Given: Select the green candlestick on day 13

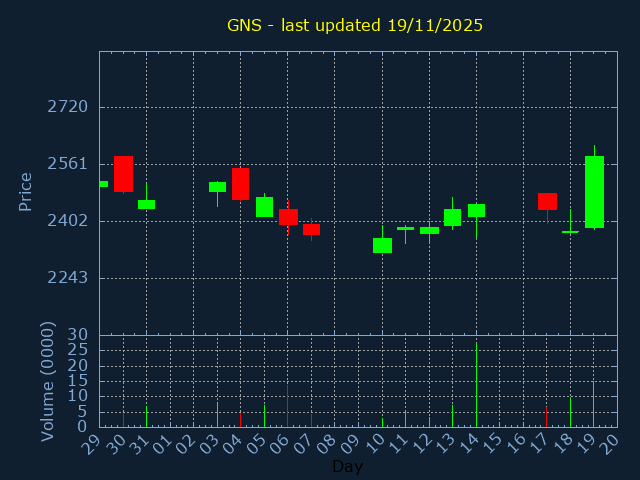Looking at the screenshot, I should (452, 217).
